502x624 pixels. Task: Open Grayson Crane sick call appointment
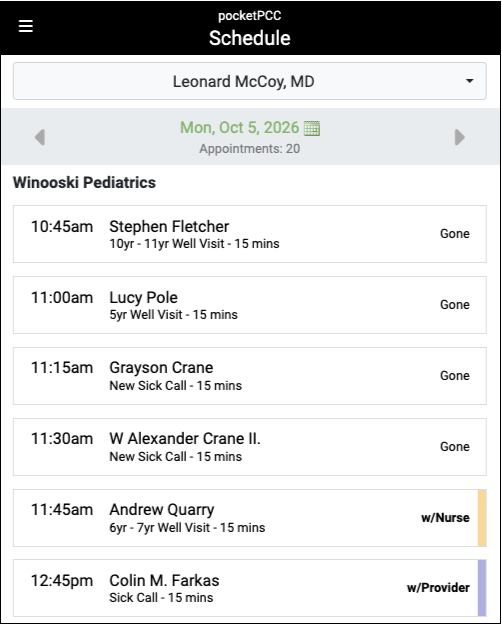pyautogui.click(x=250, y=376)
